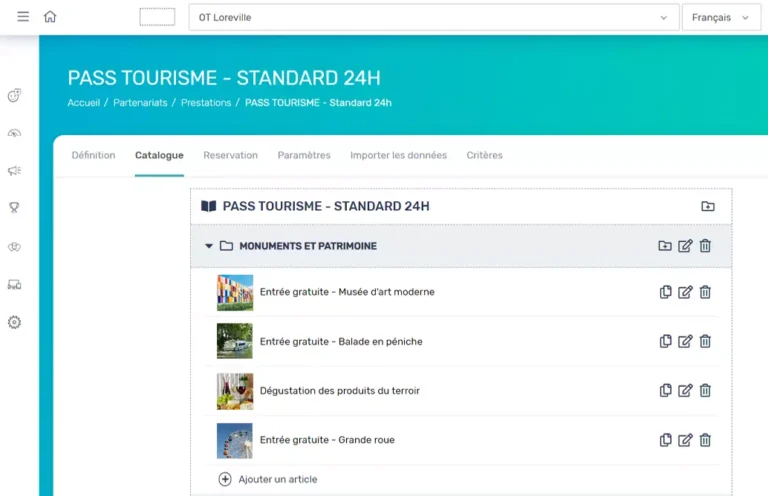Click the Balade en péniche thumbnail
The height and width of the screenshot is (496, 768).
[235, 341]
